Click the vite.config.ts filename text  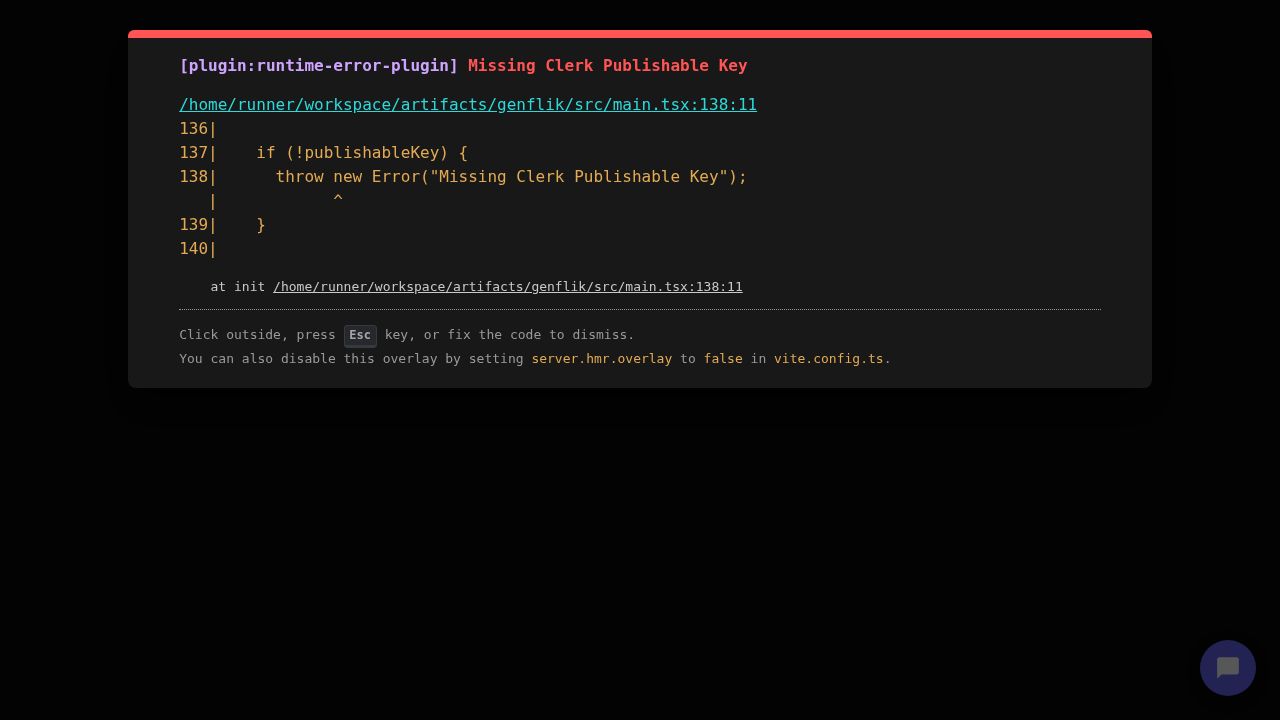coord(829,359)
